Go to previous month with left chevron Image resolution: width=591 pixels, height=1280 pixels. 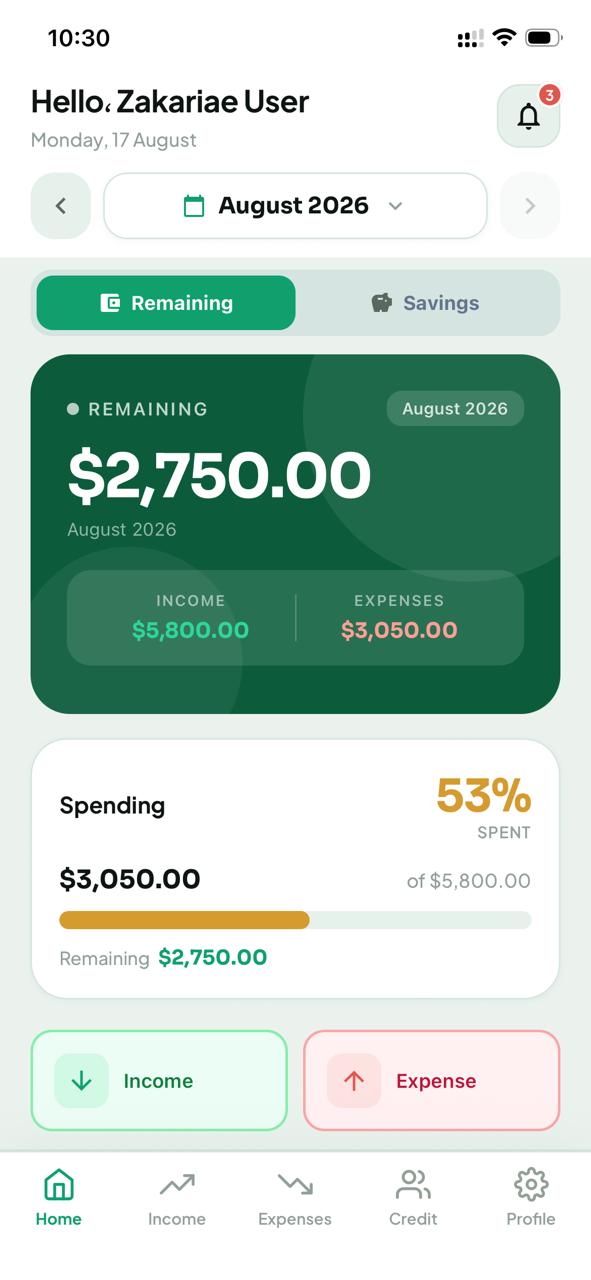click(x=61, y=206)
